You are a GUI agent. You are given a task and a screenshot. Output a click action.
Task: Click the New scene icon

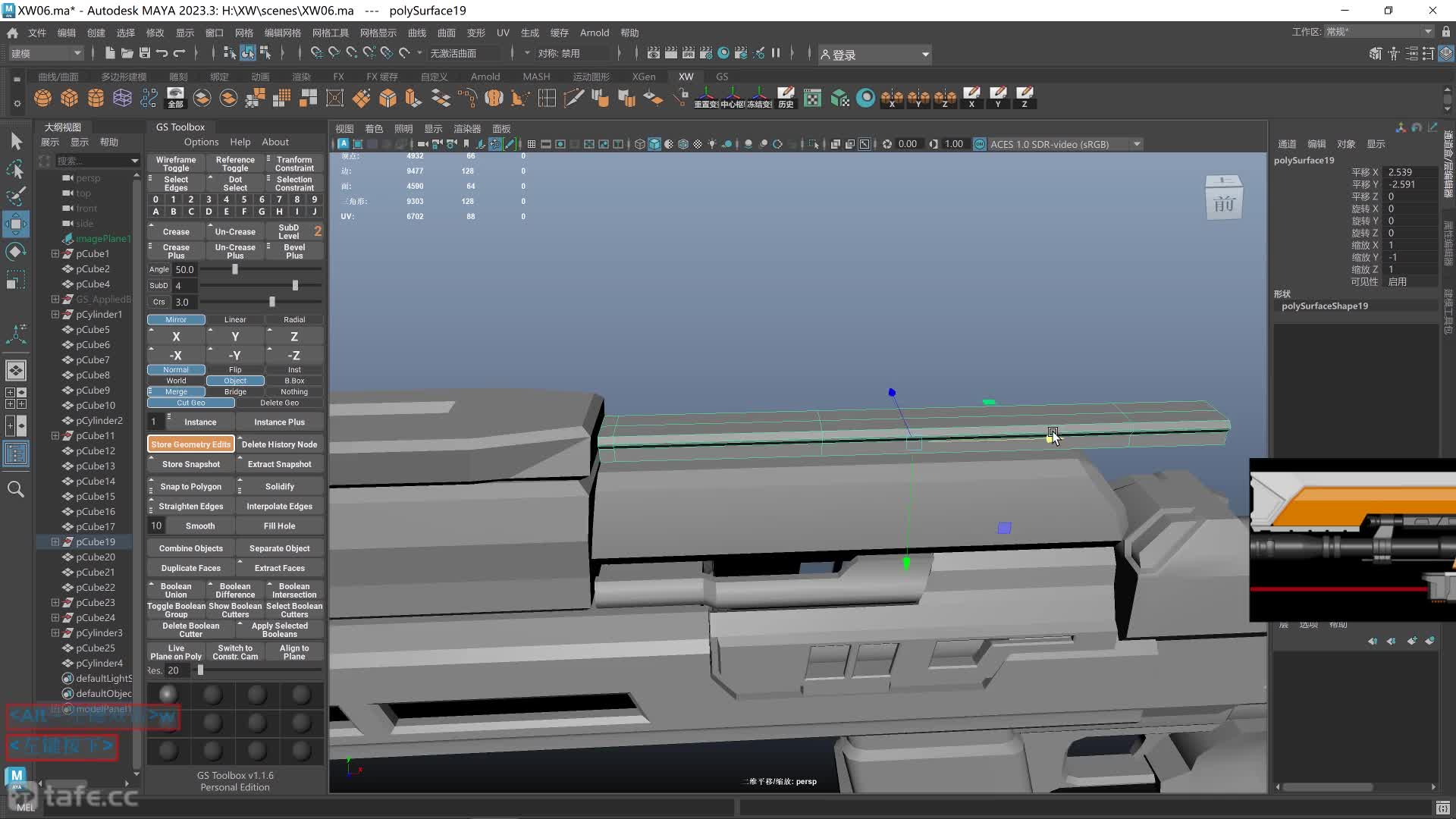point(110,53)
